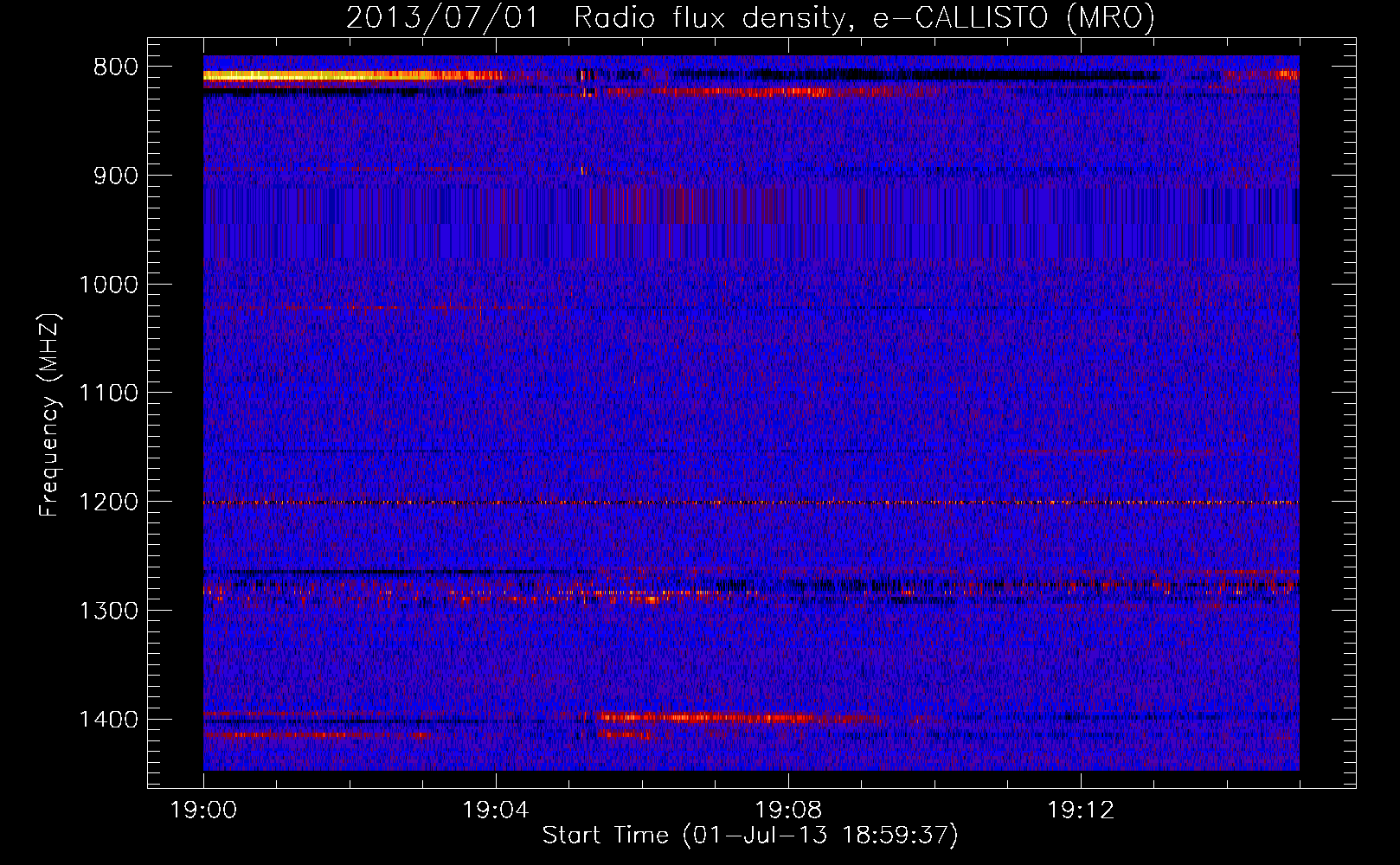Click the "Start Time (01-Jul-13 18:59:37)" label
This screenshot has height=865, width=1400.
click(x=750, y=836)
